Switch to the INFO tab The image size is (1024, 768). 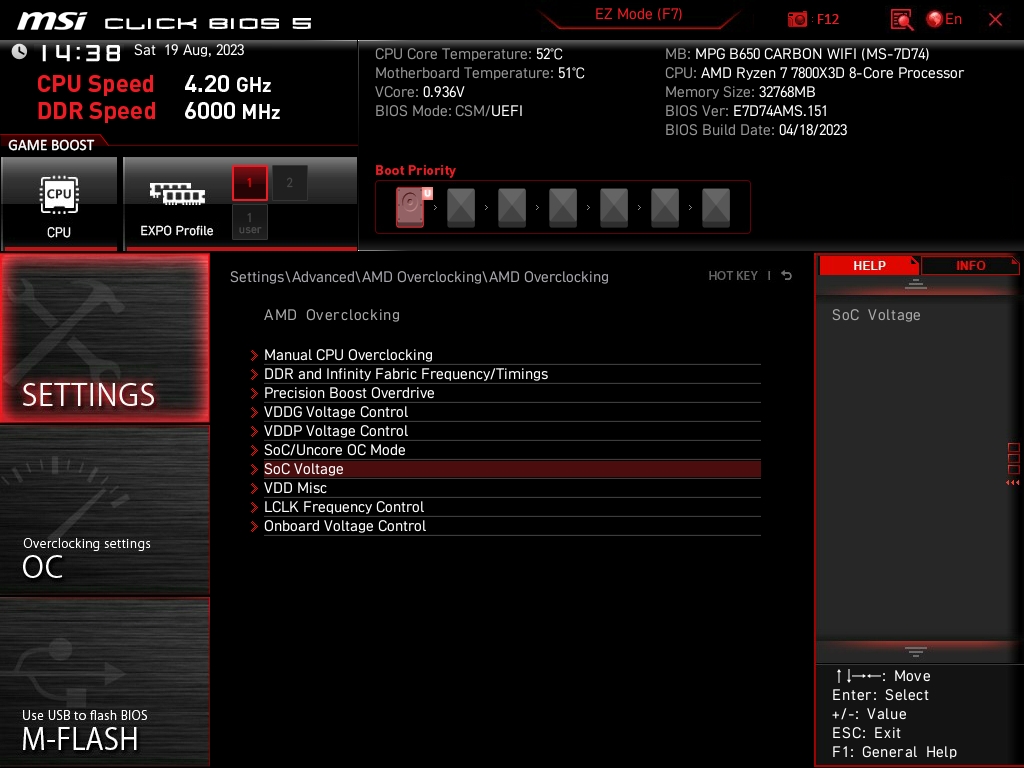[970, 265]
